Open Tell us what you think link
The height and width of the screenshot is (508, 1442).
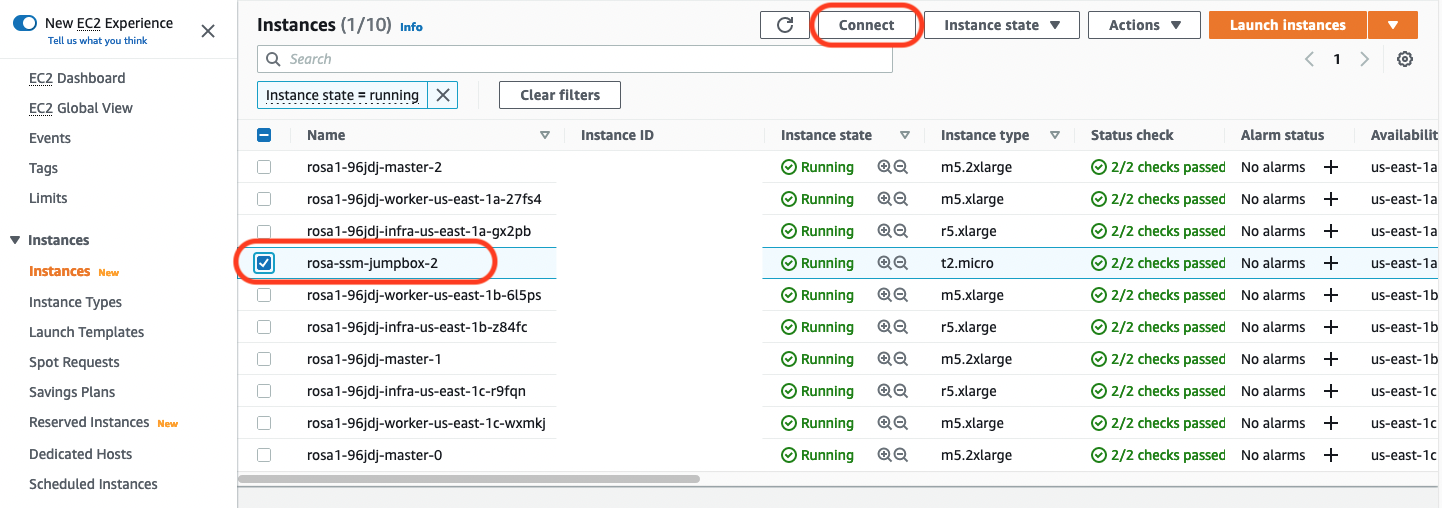pyautogui.click(x=98, y=41)
